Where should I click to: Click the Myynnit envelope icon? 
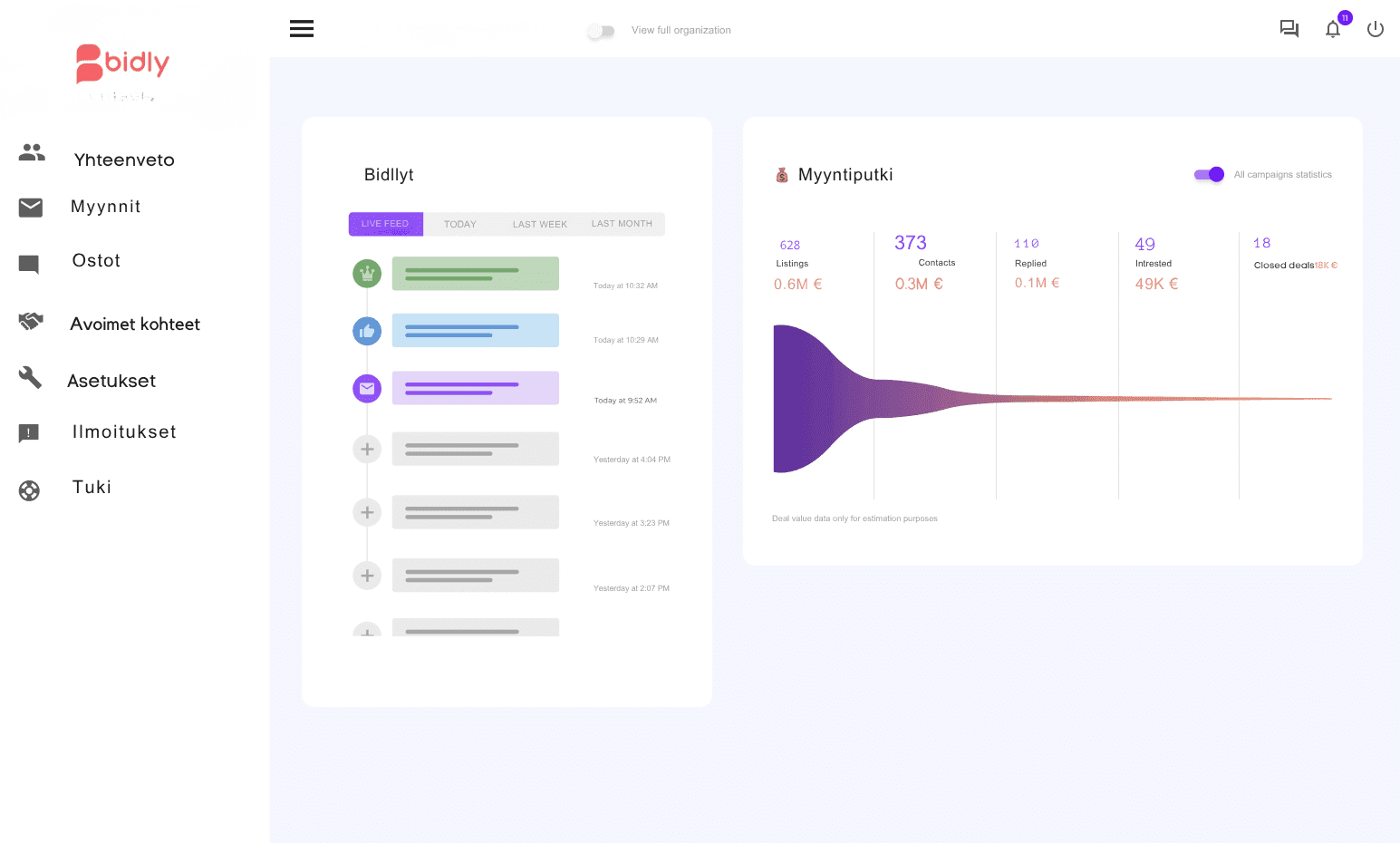tap(31, 208)
